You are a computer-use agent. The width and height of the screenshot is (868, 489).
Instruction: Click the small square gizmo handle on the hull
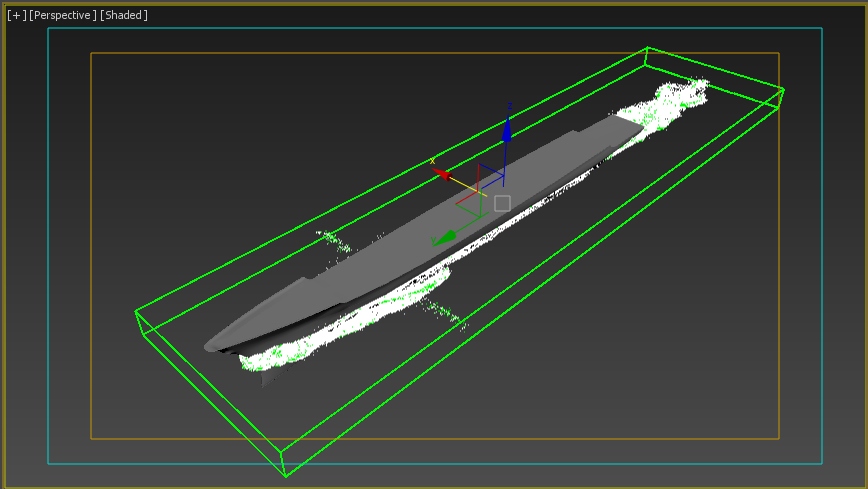coord(502,203)
